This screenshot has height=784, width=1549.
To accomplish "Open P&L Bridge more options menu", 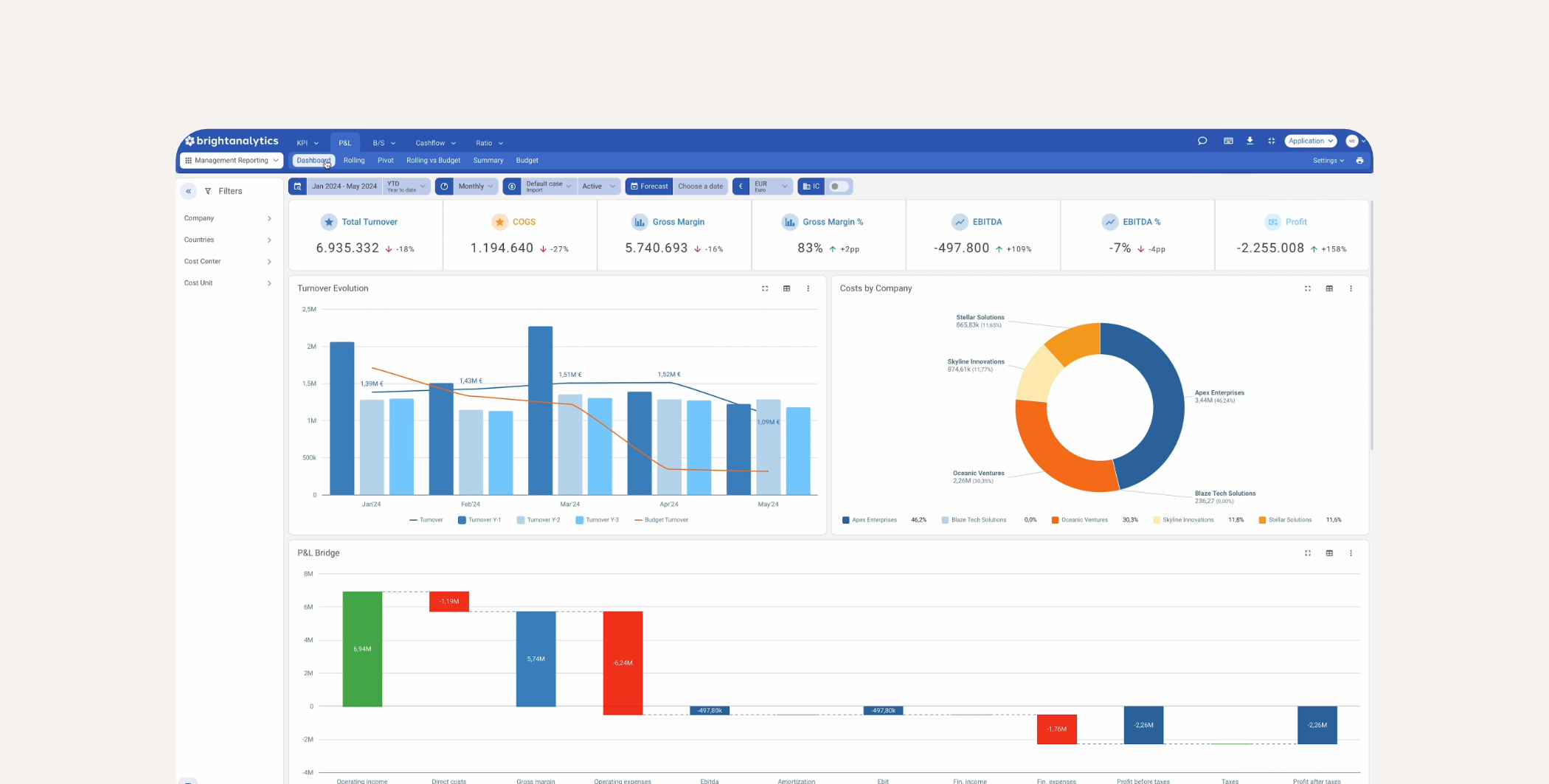I will (1351, 553).
